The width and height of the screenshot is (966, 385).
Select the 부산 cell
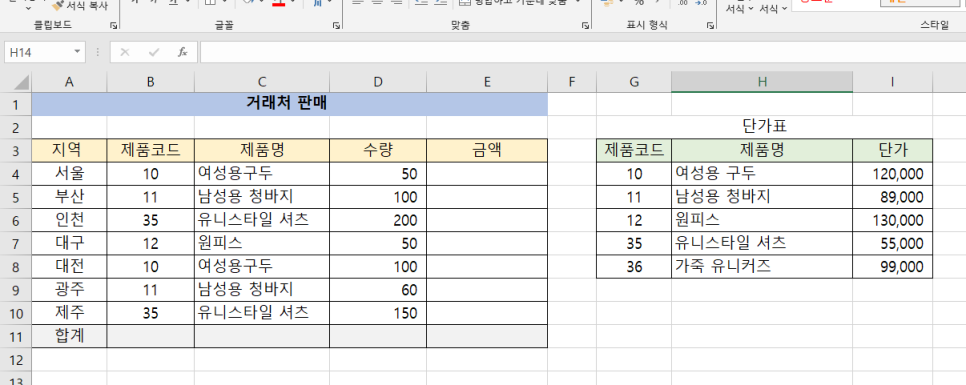(x=69, y=197)
